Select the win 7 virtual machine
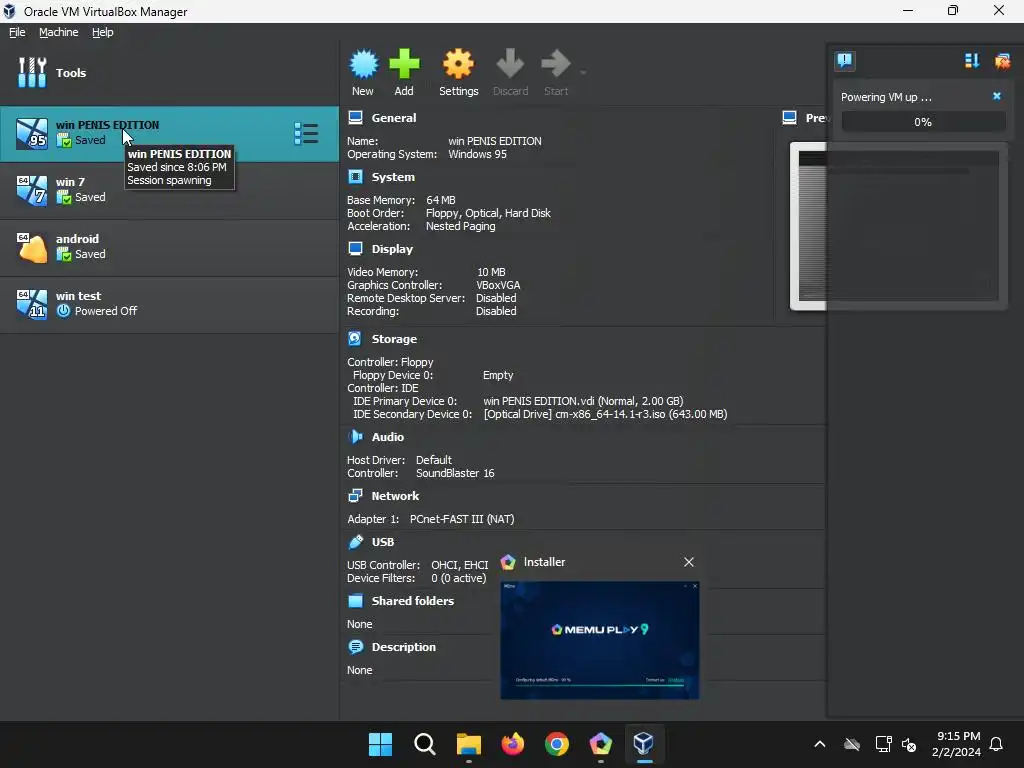1024x768 pixels. coord(170,190)
